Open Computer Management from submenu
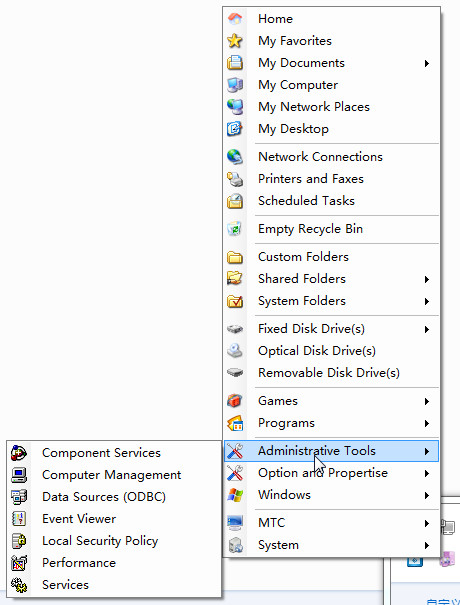Image resolution: width=460 pixels, height=605 pixels. click(x=114, y=475)
